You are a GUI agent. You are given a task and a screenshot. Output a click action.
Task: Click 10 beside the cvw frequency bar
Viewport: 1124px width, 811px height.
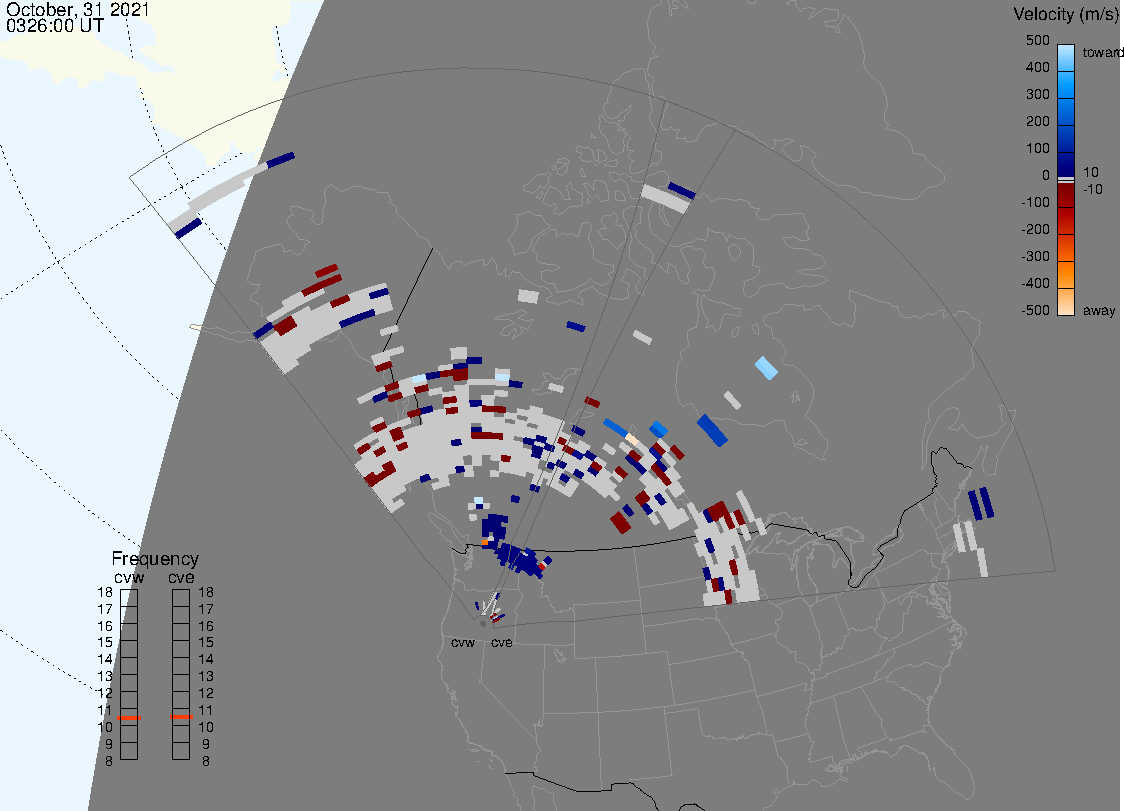(x=105, y=727)
